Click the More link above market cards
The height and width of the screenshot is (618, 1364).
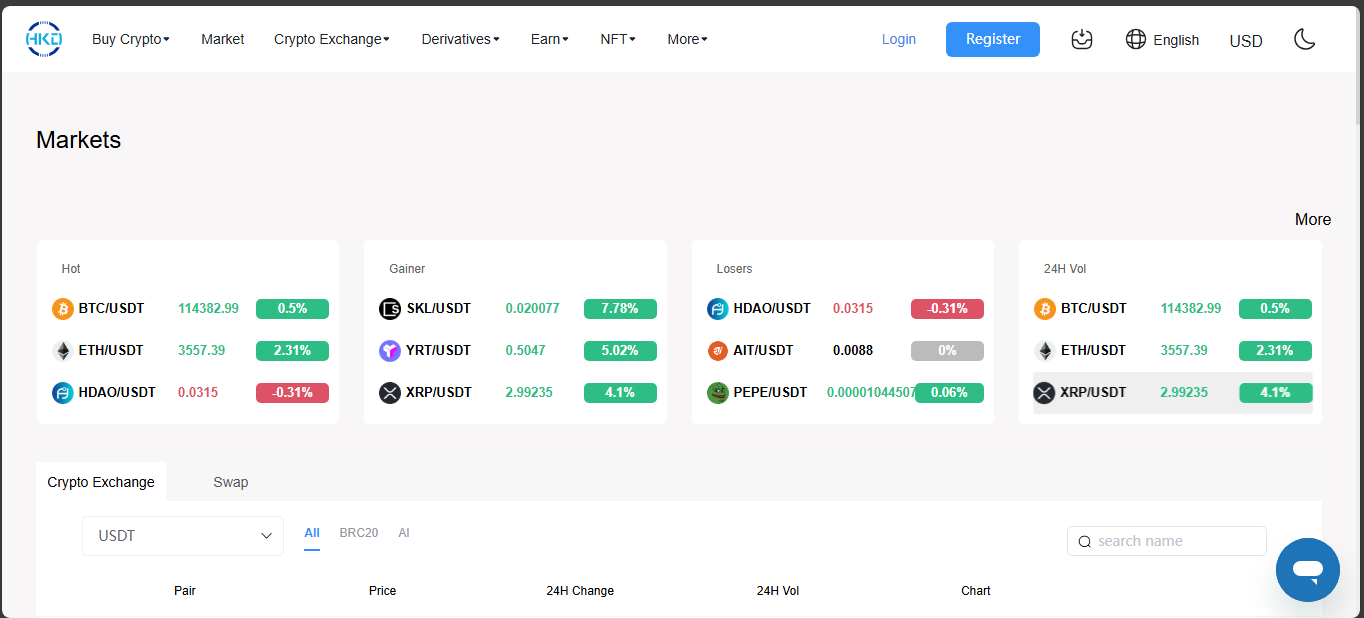(1312, 219)
